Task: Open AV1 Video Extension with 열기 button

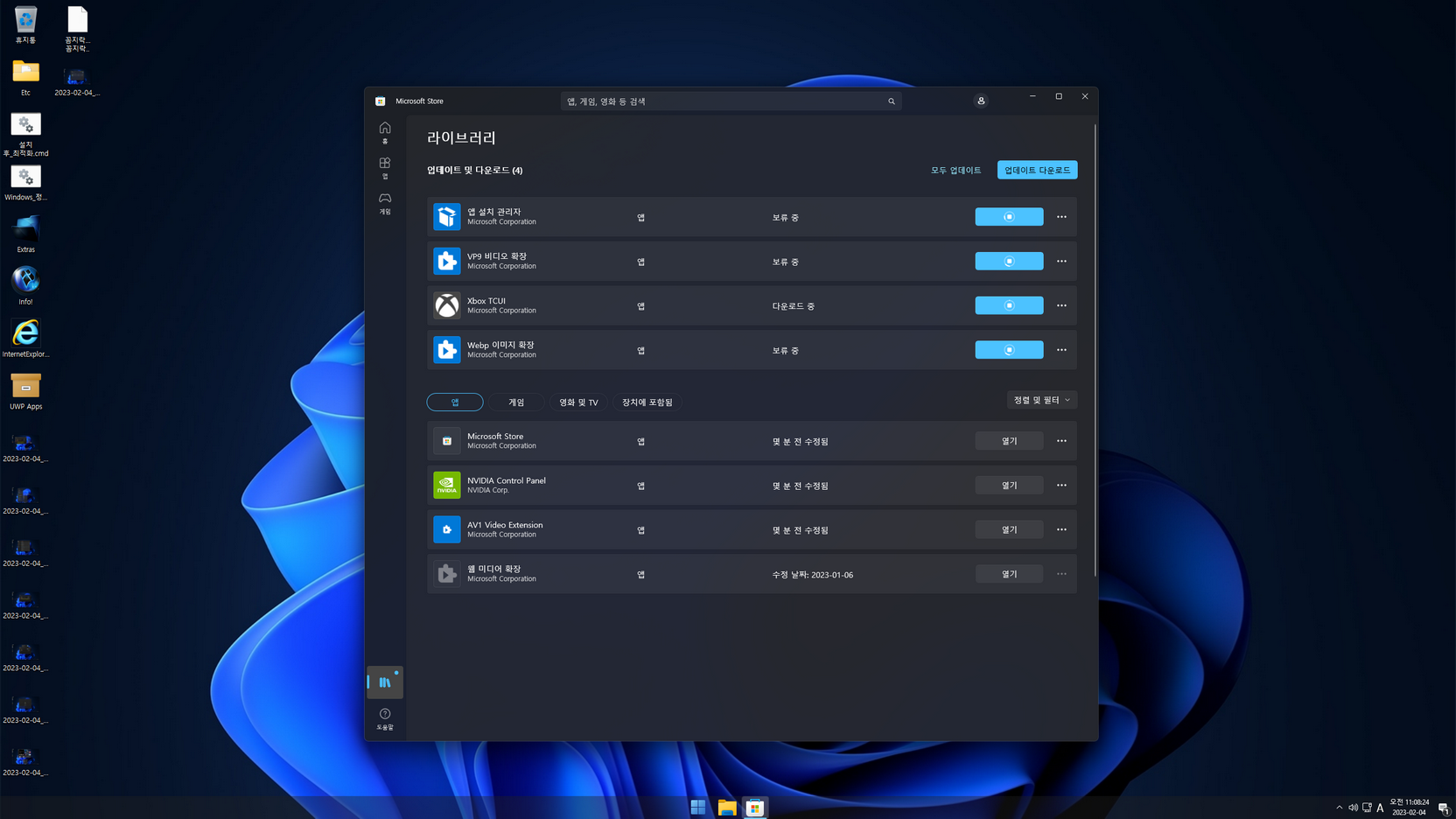Action: pyautogui.click(x=1009, y=529)
